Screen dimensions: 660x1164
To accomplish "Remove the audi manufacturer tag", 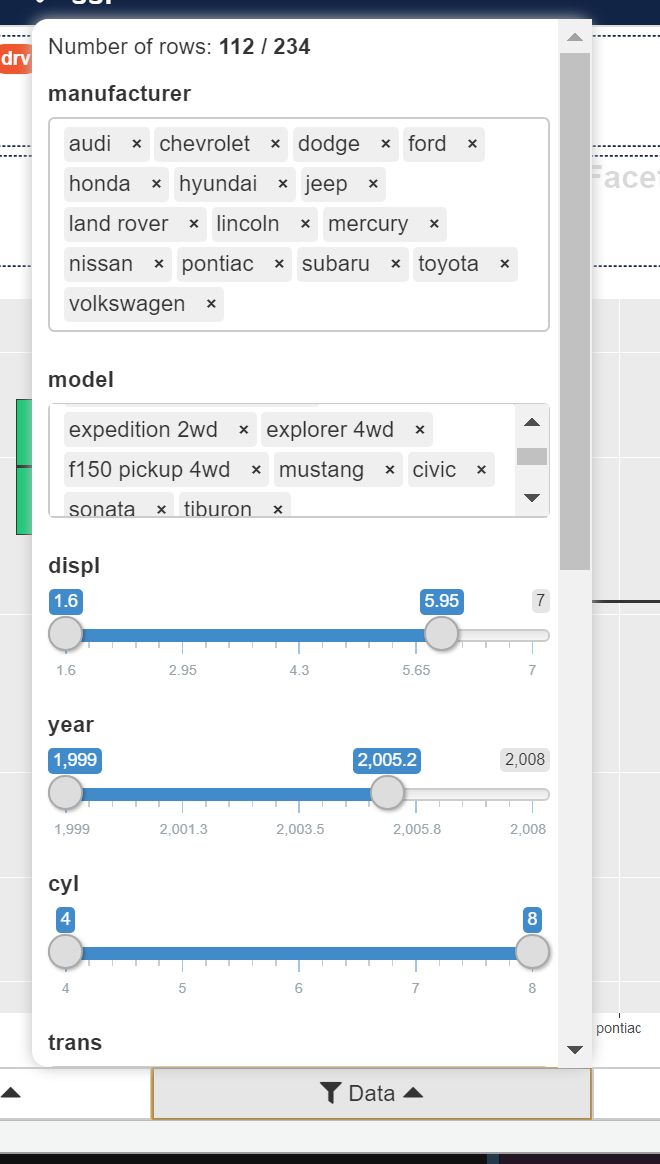I will pyautogui.click(x=137, y=144).
